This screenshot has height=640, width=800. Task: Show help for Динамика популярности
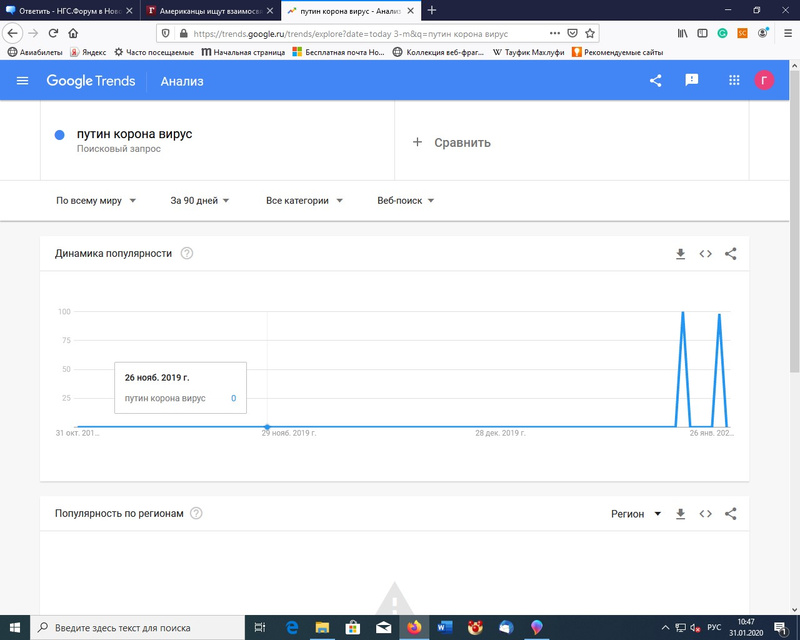point(187,253)
